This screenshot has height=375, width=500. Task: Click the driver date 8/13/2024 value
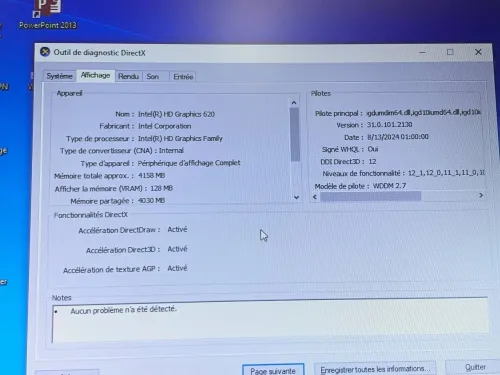click(x=398, y=137)
